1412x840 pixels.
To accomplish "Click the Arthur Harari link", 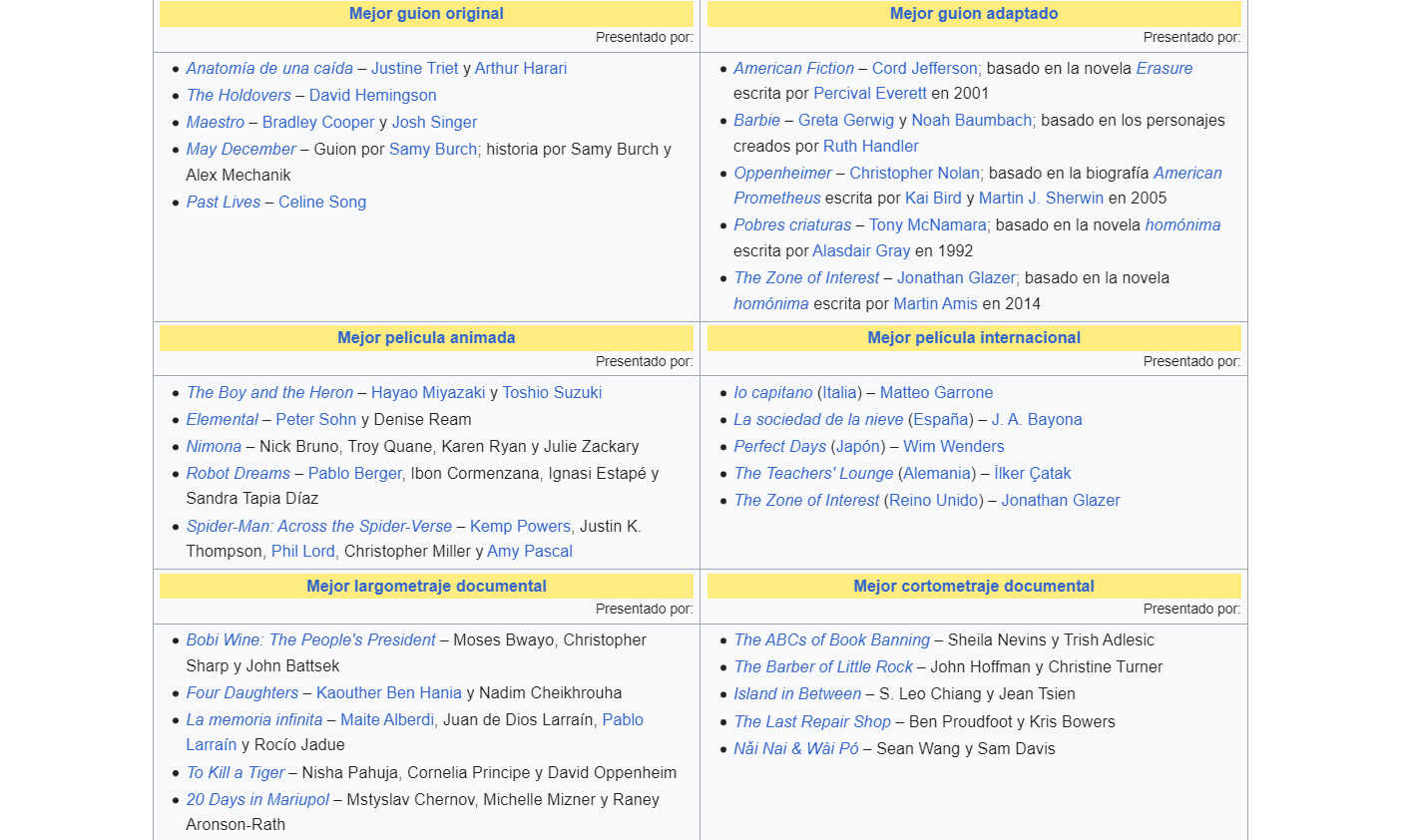I will tap(521, 69).
